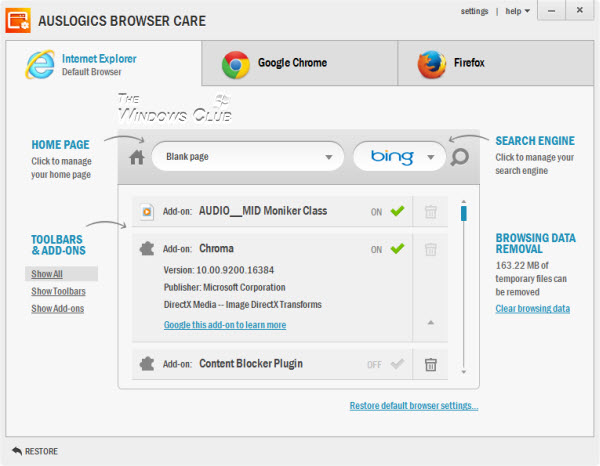The height and width of the screenshot is (466, 600).
Task: Click the SEARCH ENGINE heading
Action: (535, 141)
